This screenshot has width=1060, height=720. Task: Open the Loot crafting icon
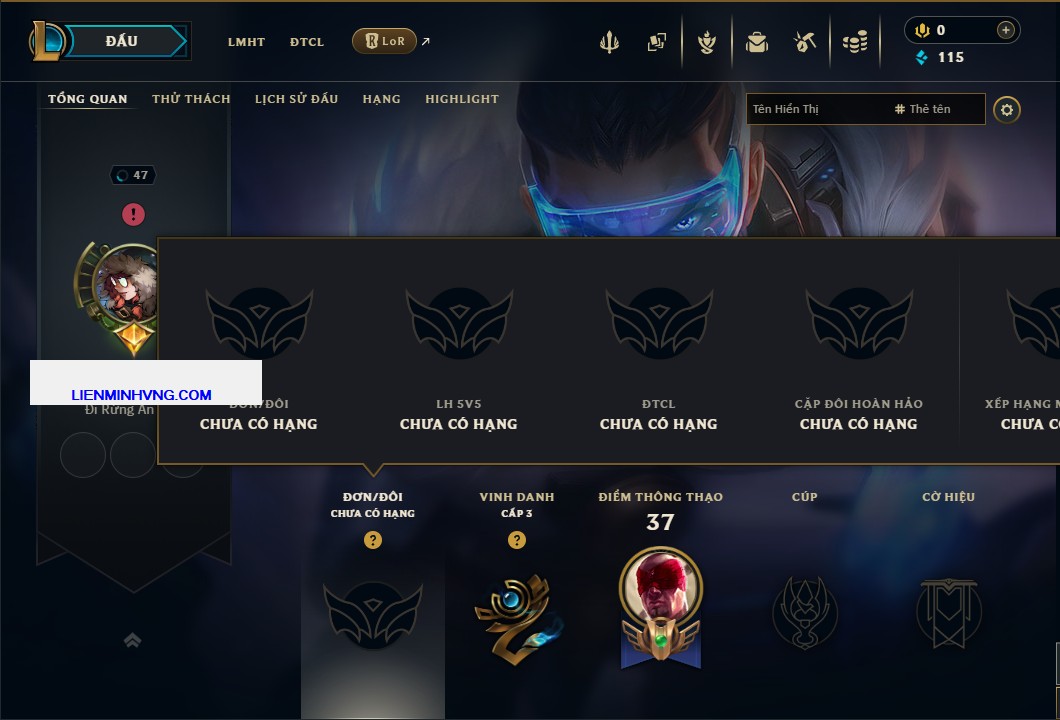click(x=707, y=42)
